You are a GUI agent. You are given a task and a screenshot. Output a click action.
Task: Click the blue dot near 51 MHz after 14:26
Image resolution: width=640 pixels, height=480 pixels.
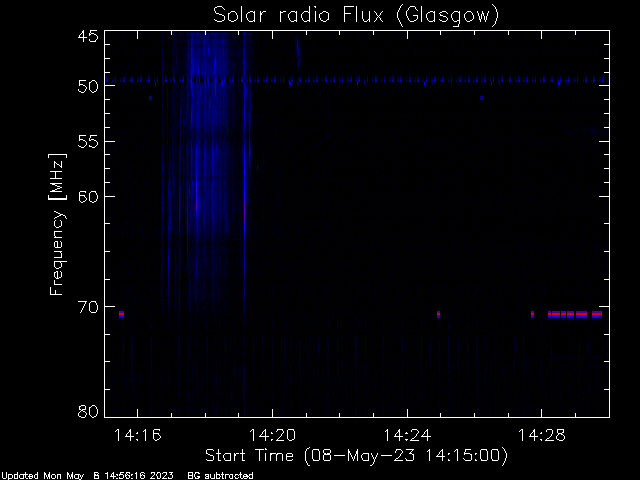click(482, 98)
